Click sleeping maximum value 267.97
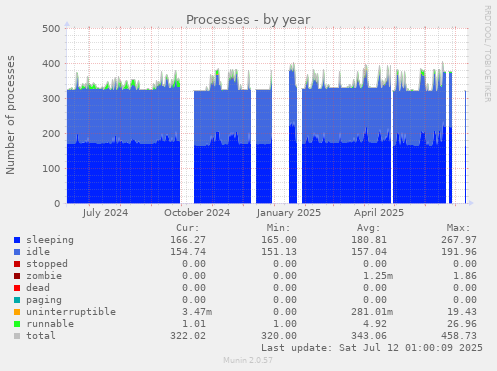This screenshot has width=497, height=371. (459, 240)
